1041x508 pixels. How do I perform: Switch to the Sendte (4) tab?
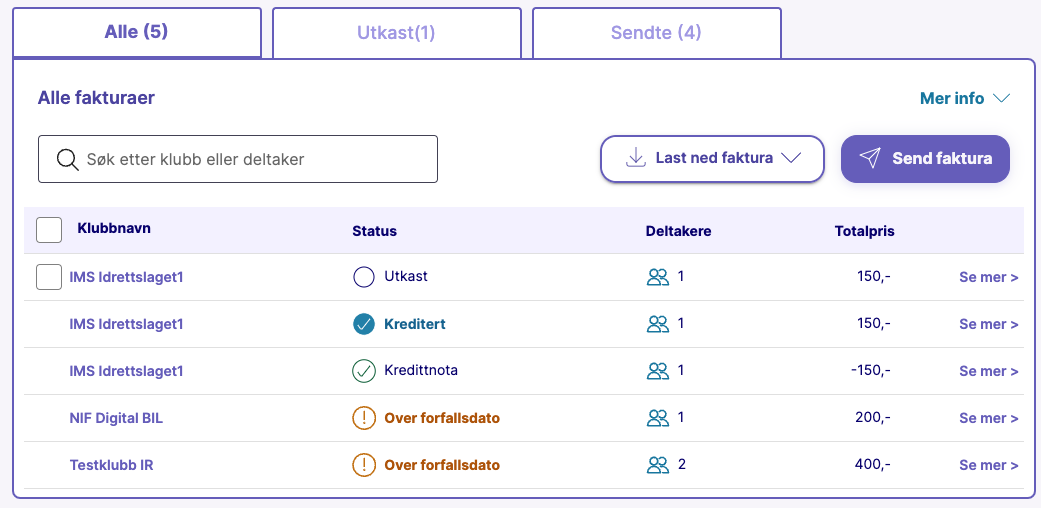pos(656,33)
